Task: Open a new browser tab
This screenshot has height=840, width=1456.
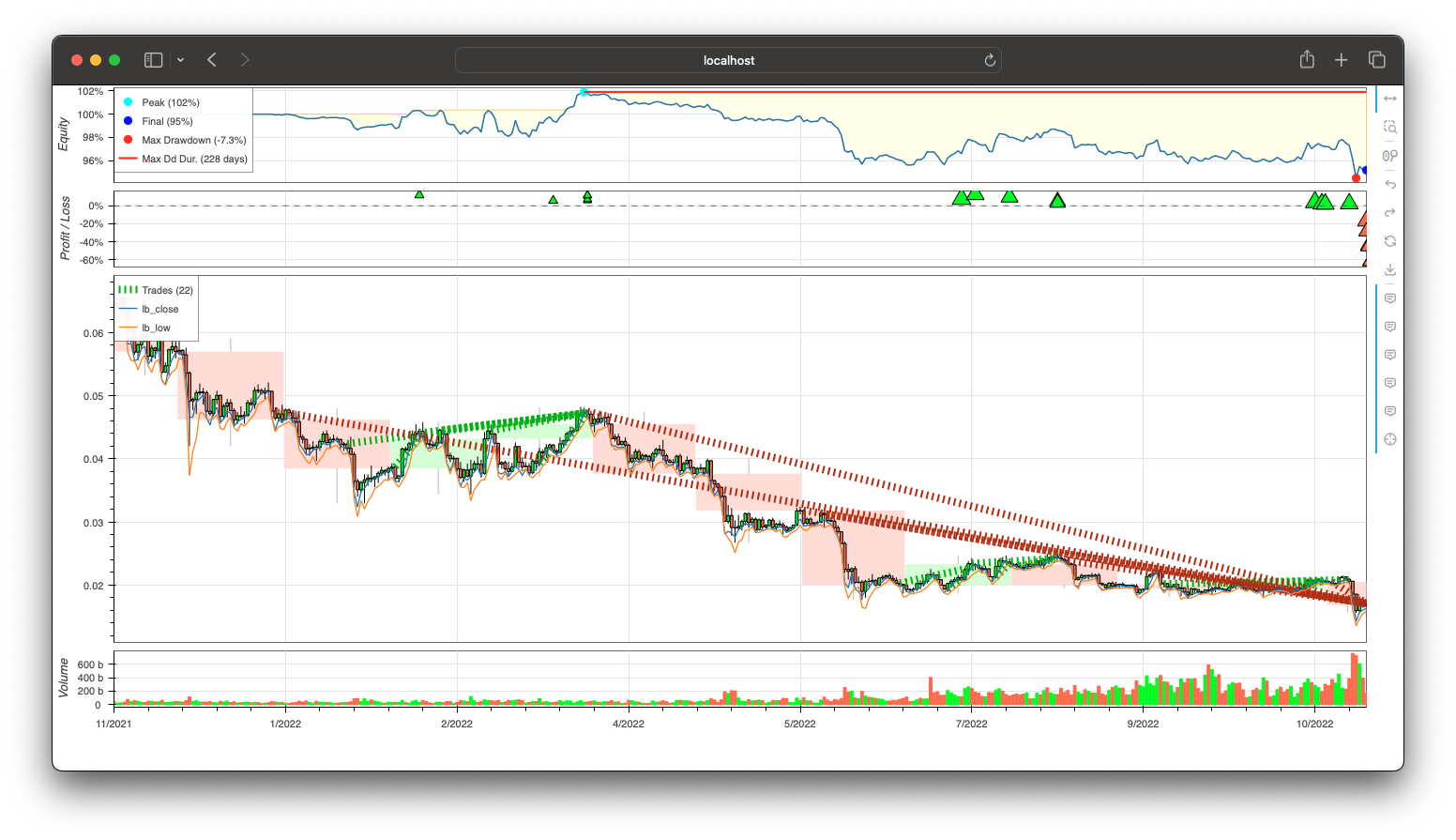Action: (1342, 60)
